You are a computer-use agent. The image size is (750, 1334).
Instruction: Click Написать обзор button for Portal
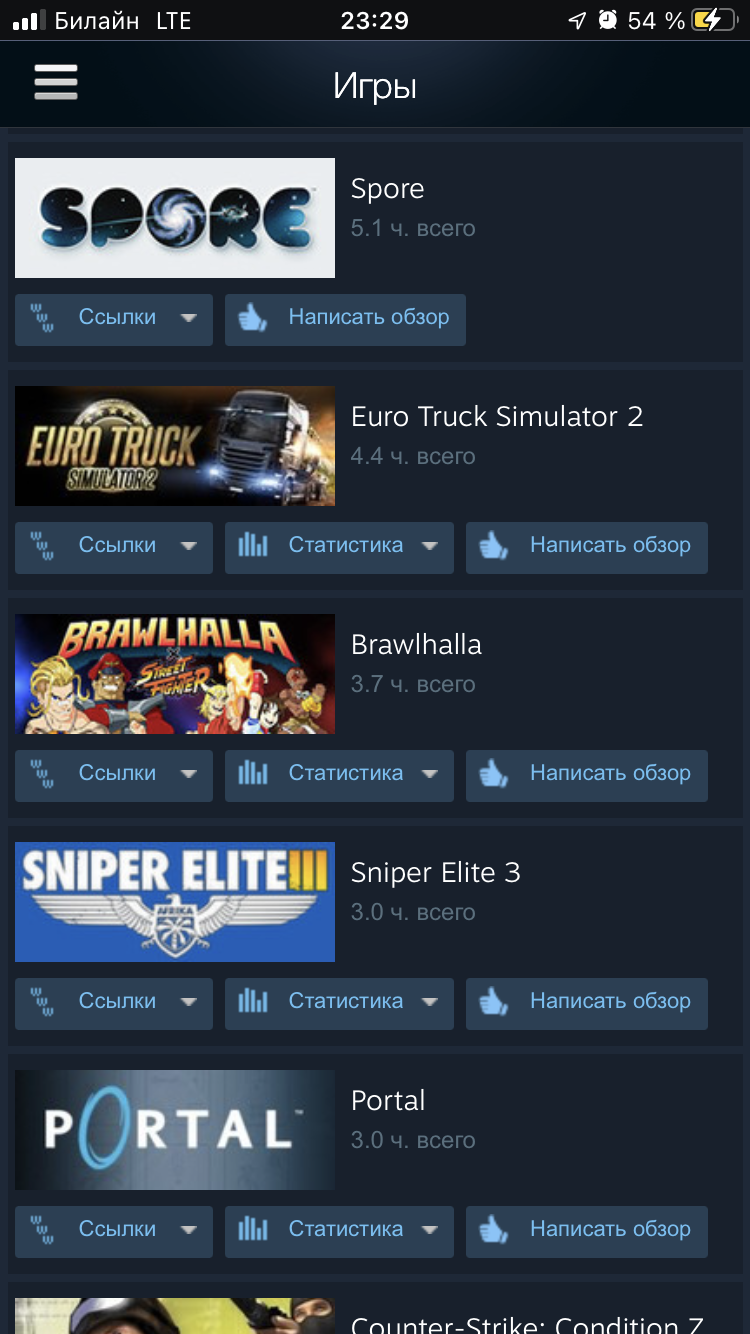(587, 1230)
